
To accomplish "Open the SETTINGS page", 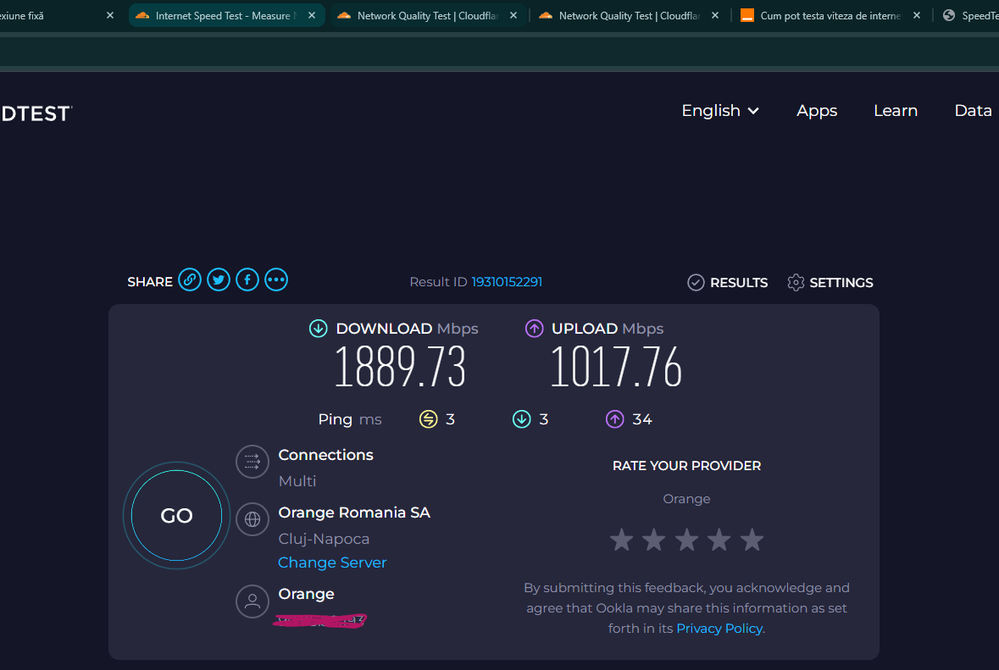I will [x=830, y=282].
